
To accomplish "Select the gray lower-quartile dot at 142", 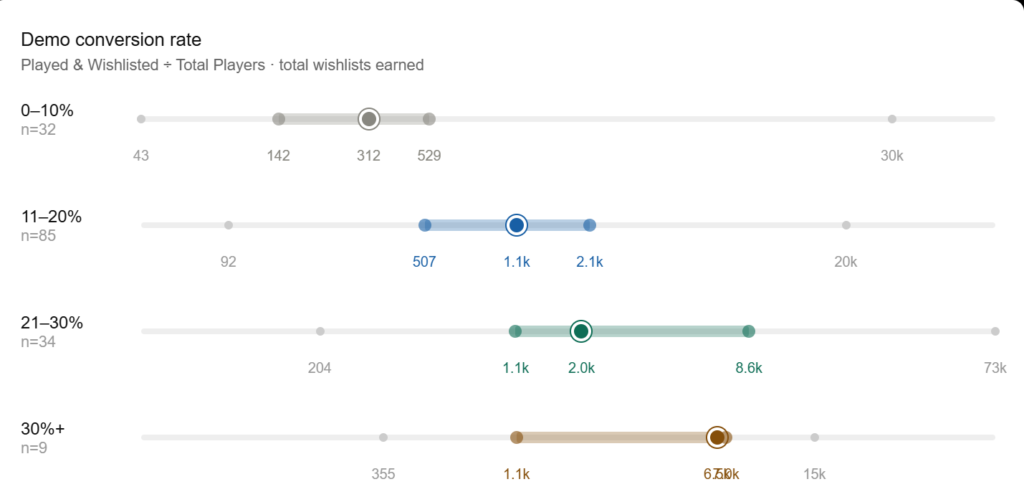I will tap(279, 119).
